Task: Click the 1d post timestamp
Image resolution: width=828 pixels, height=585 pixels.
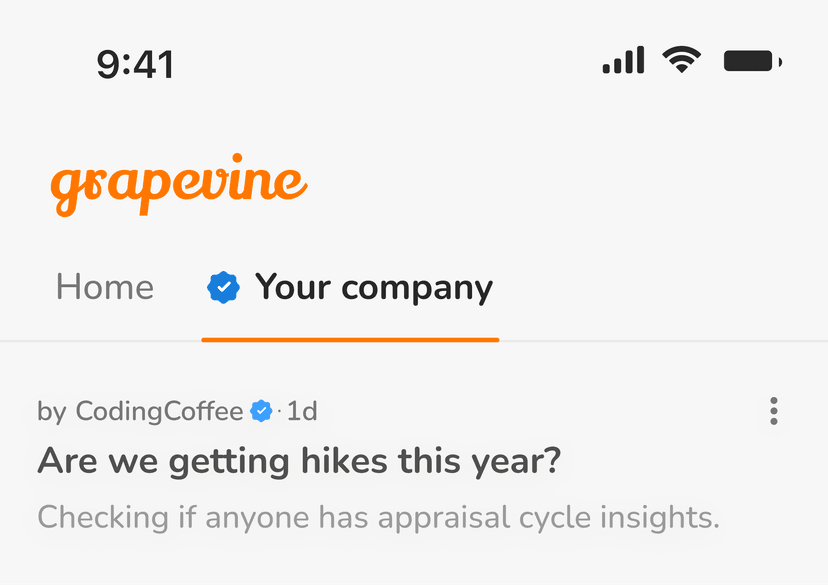Action: tap(302, 411)
